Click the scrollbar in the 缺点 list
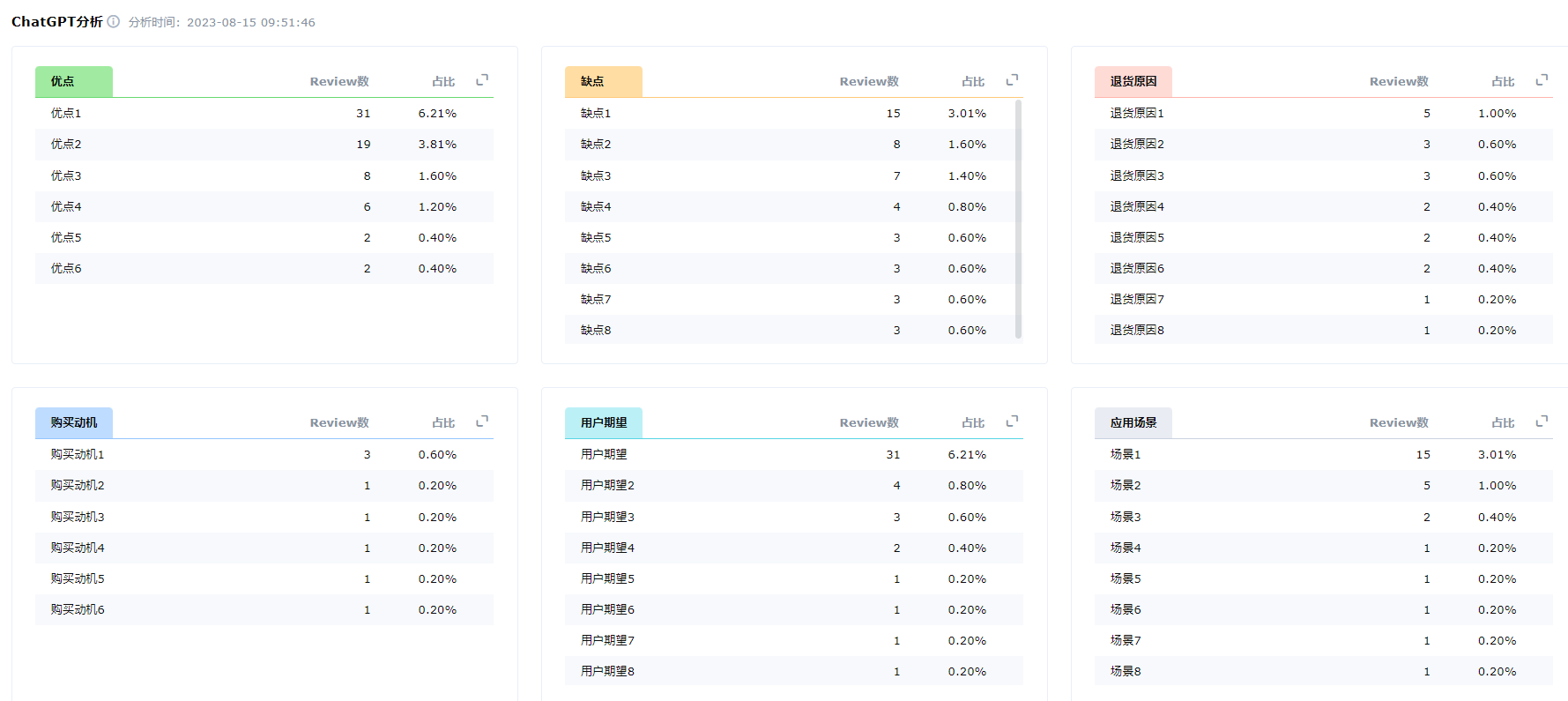The image size is (1568, 701). click(1018, 219)
